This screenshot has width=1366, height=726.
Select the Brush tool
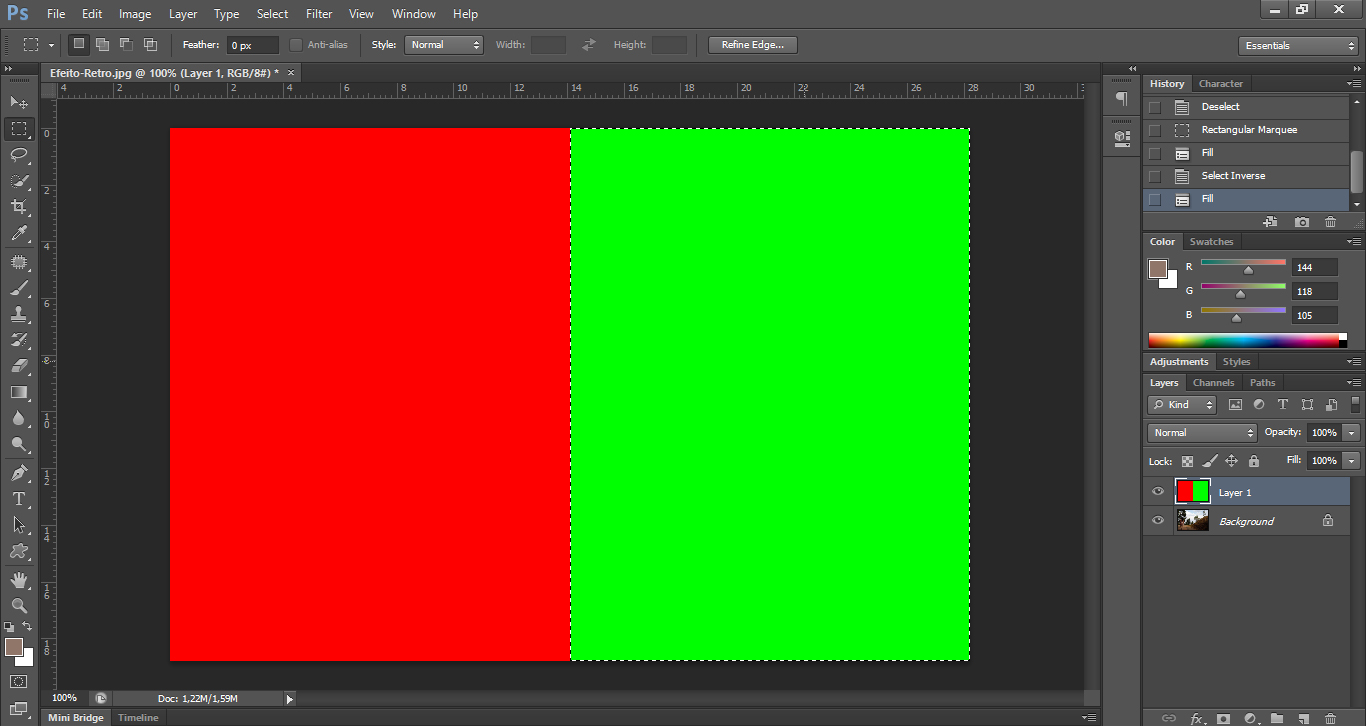19,288
